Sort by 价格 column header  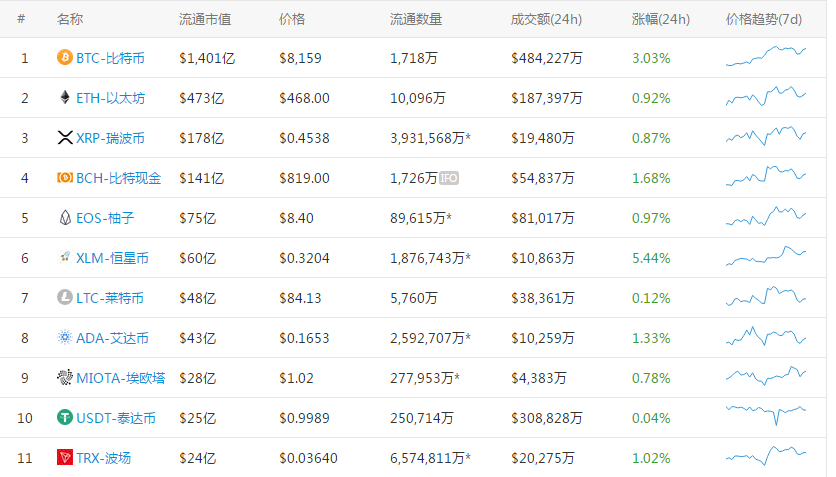click(292, 19)
